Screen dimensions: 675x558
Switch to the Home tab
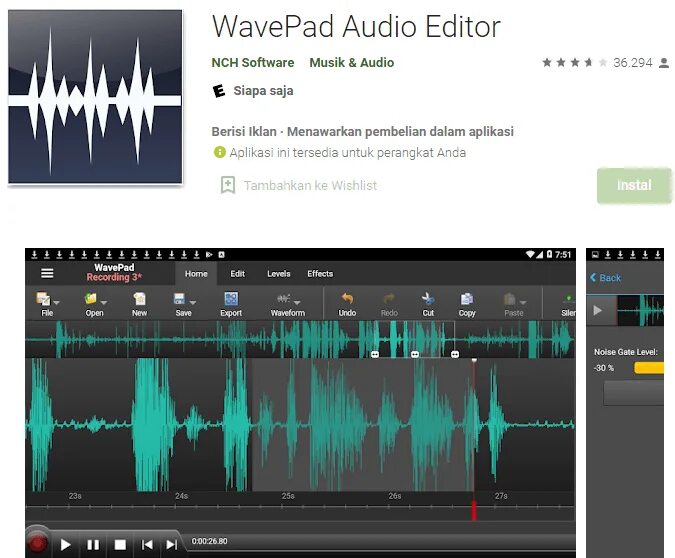(x=196, y=274)
